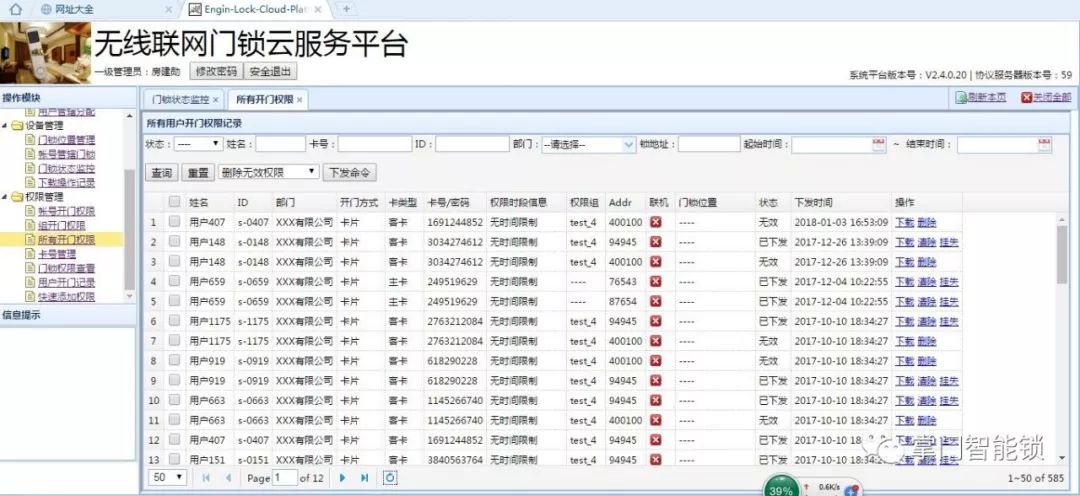The image size is (1080, 496).
Task: Go to the next page arrow
Action: coord(343,478)
